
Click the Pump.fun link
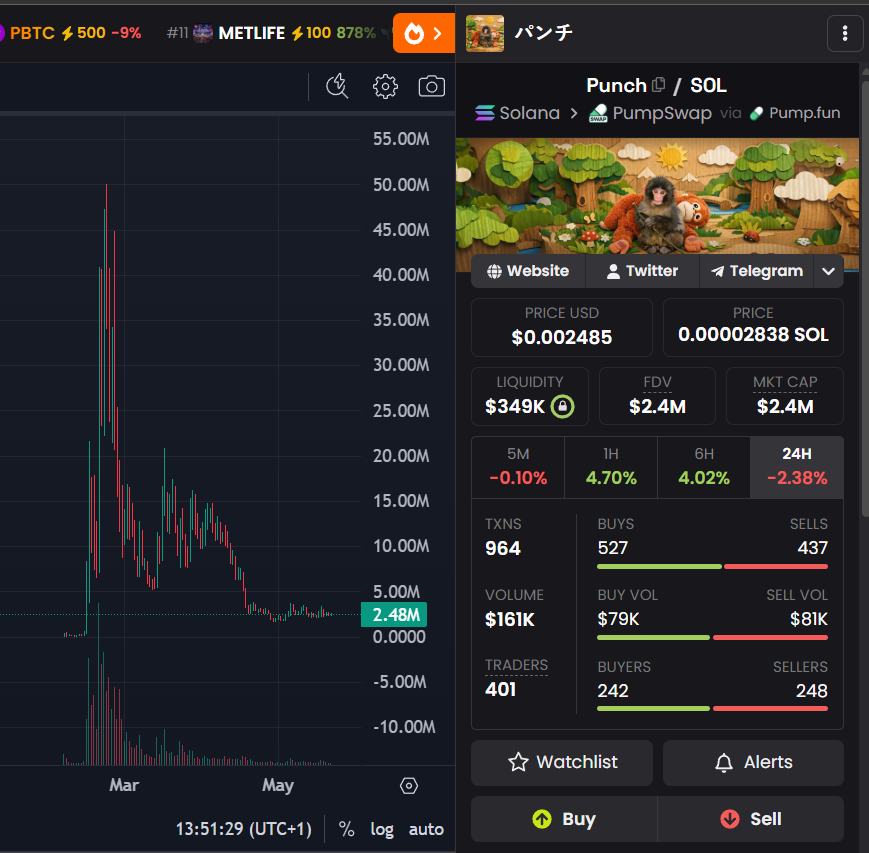pyautogui.click(x=795, y=113)
